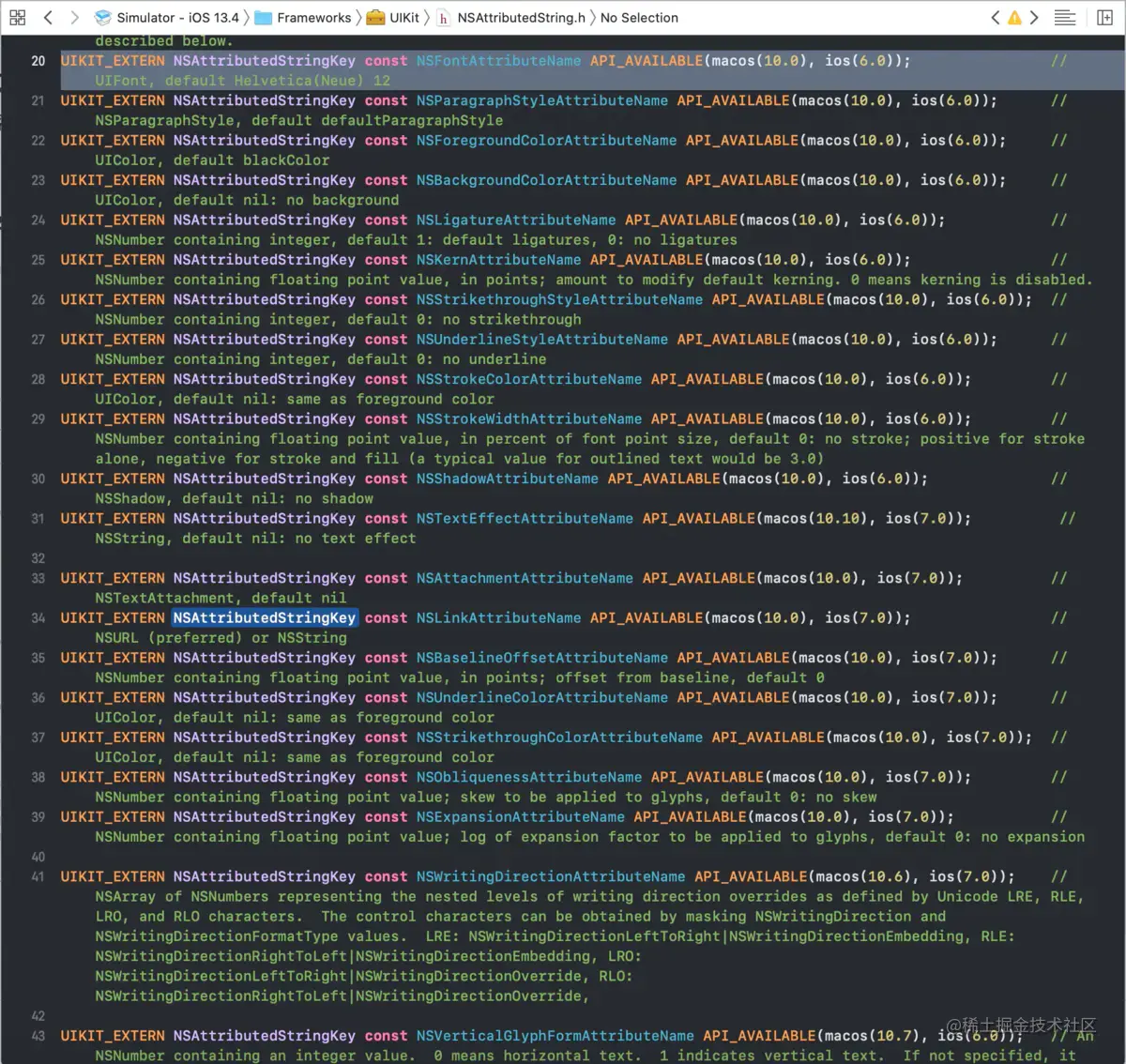Click NSAttachmentAttributeName symbol

[x=525, y=578]
